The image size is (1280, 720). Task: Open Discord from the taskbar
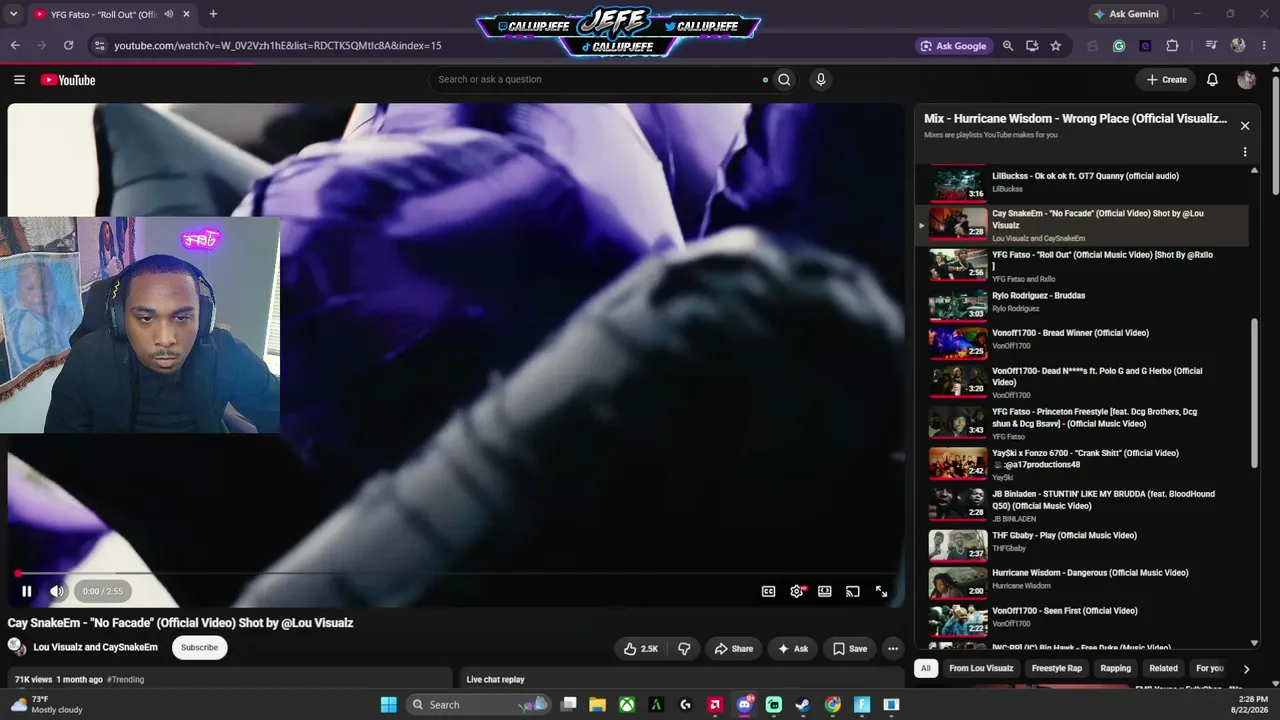[x=745, y=705]
